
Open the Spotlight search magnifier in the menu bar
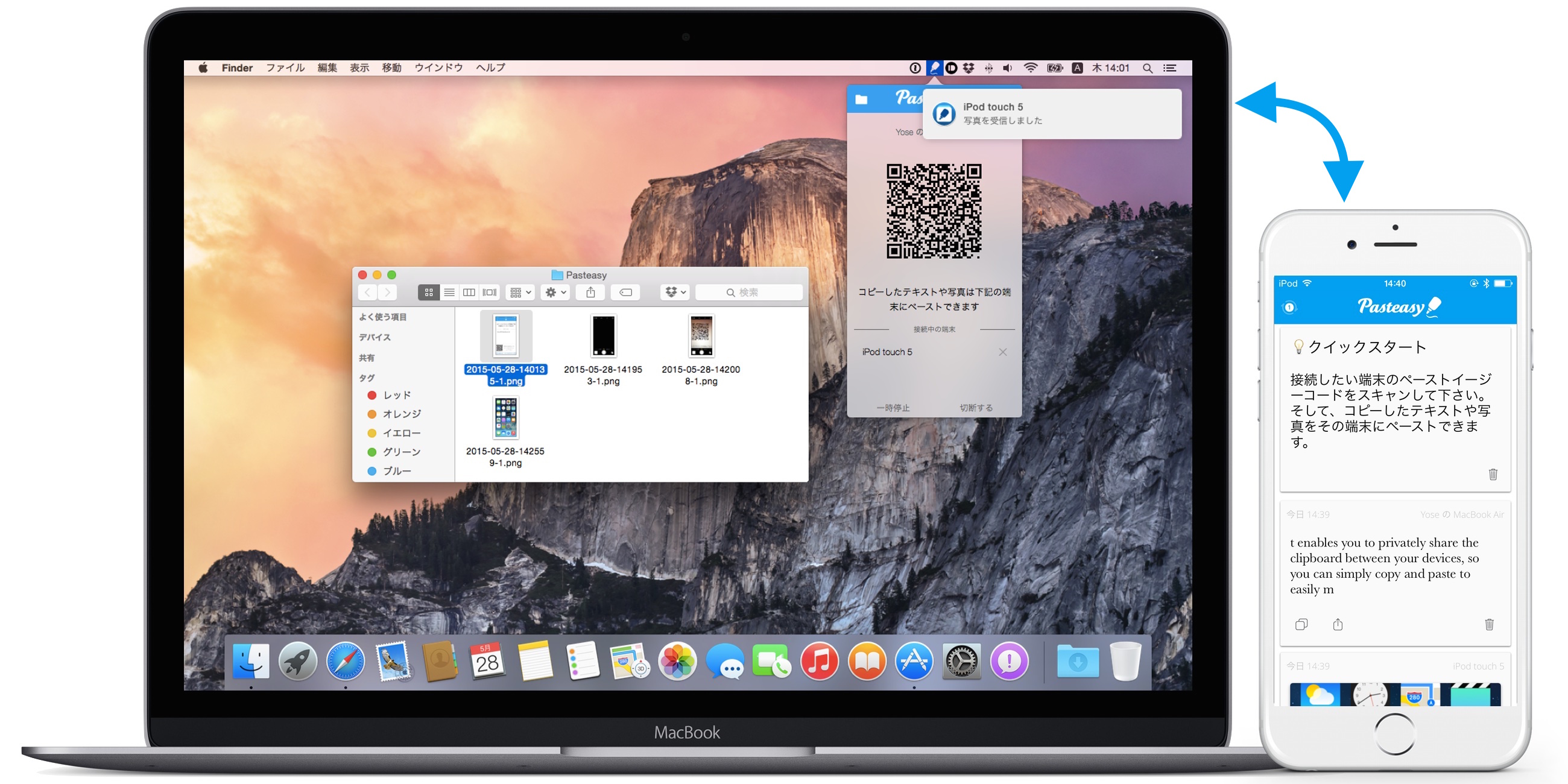[x=1147, y=68]
